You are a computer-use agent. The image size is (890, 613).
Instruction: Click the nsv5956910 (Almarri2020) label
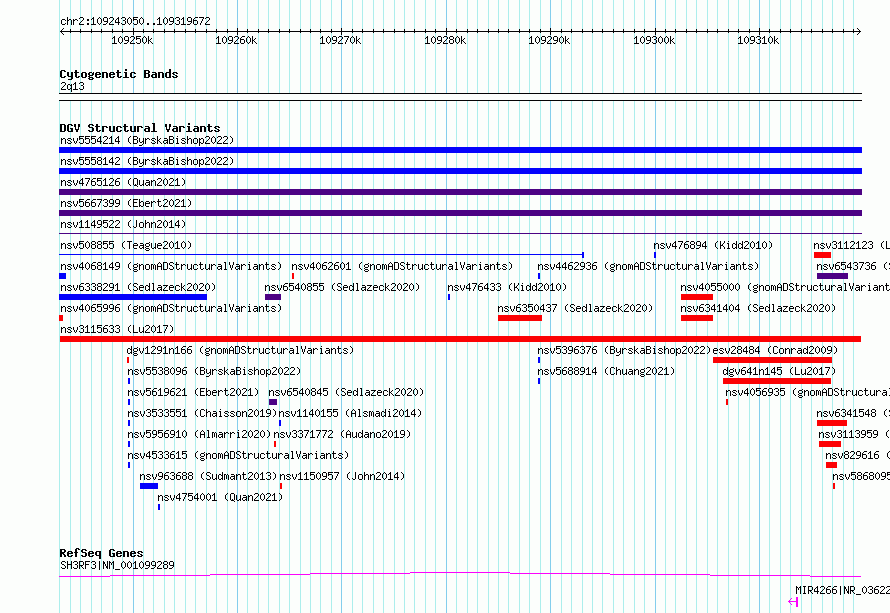(199, 434)
